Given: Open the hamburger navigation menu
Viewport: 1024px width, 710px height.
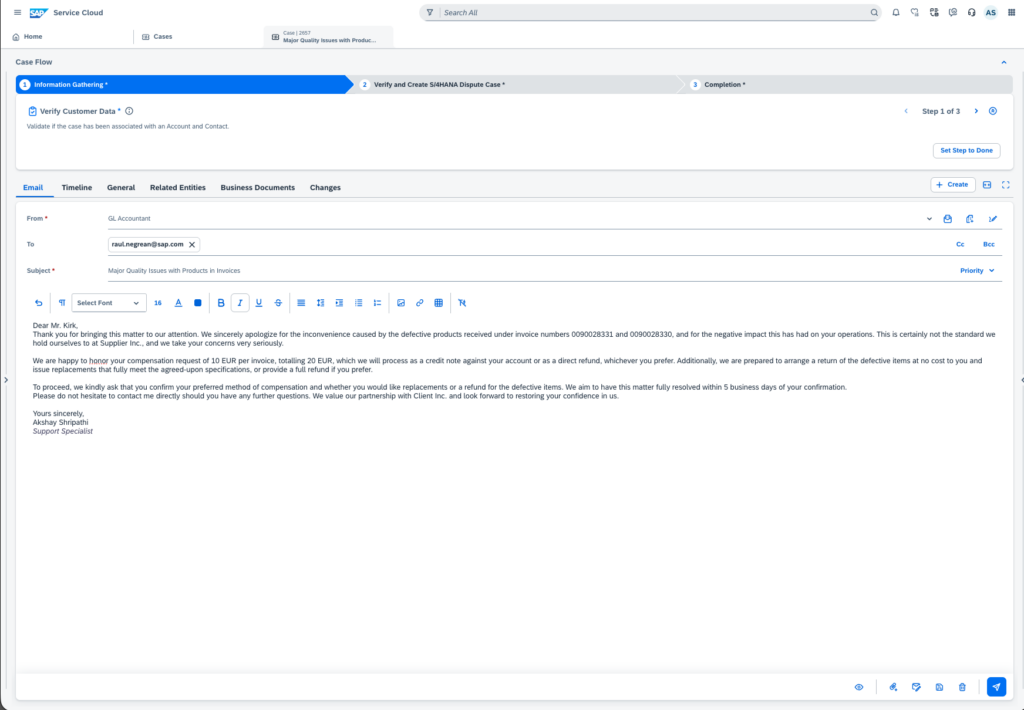Looking at the screenshot, I should (x=18, y=12).
